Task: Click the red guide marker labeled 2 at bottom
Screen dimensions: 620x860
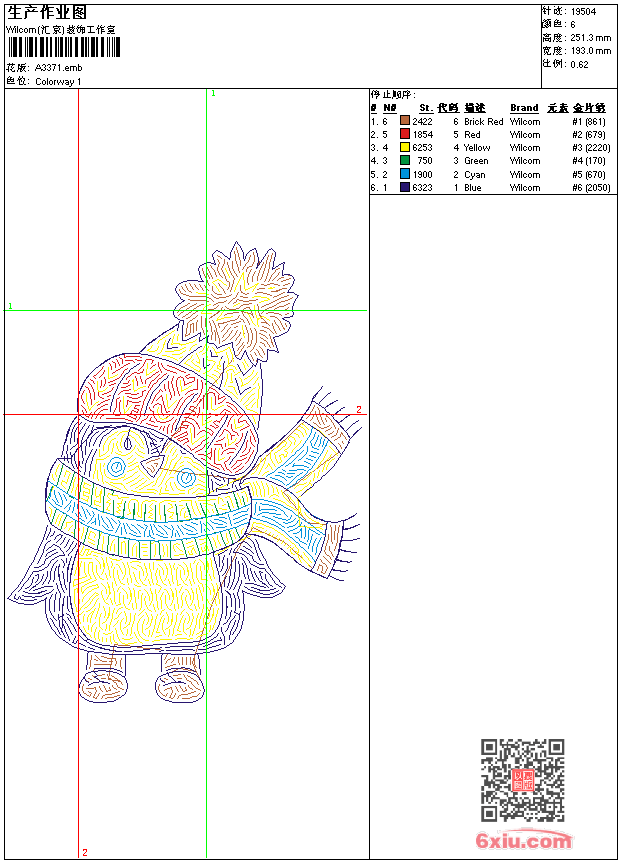Action: pyautogui.click(x=84, y=852)
